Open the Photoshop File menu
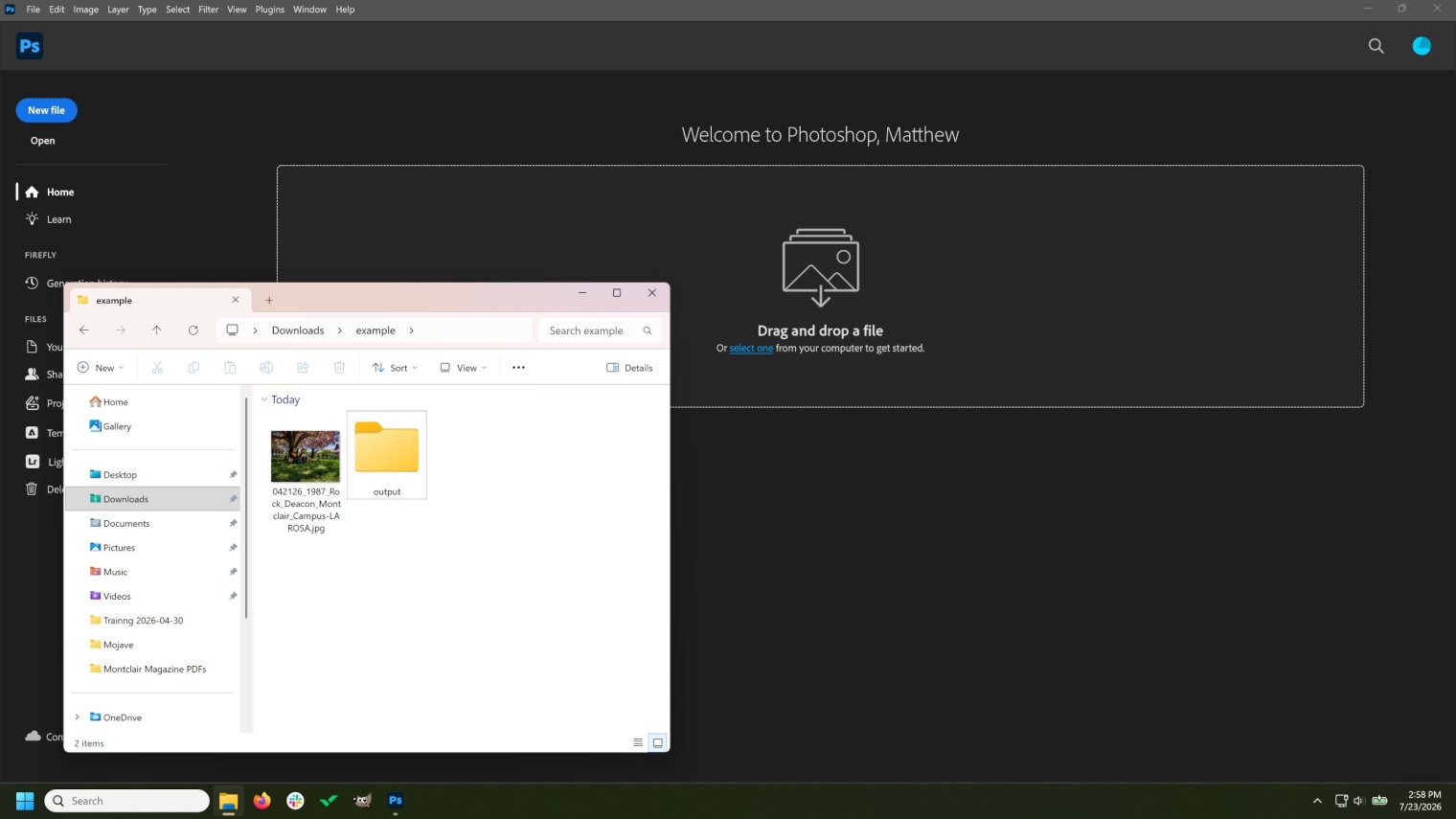This screenshot has width=1456, height=819. (34, 10)
